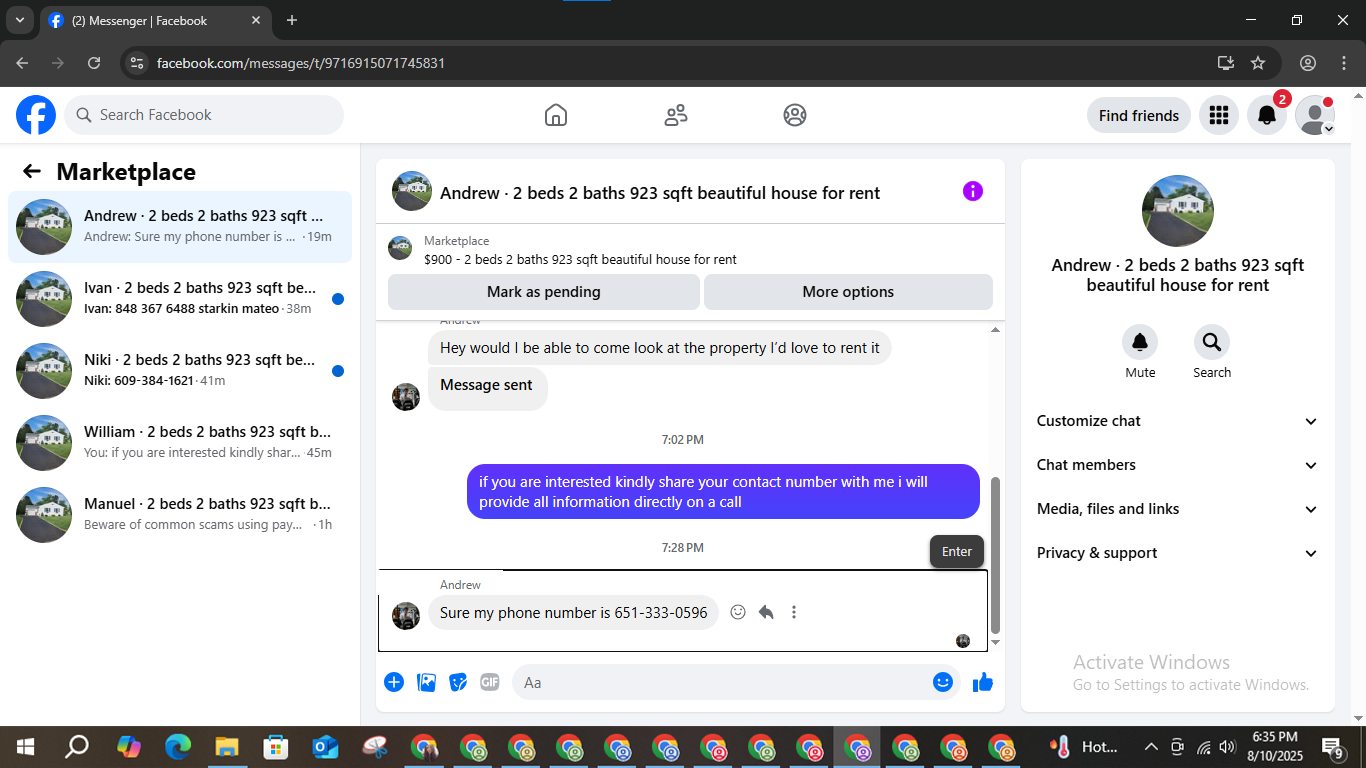Viewport: 1366px width, 768px height.
Task: Show hidden system tray icons
Action: (1151, 747)
